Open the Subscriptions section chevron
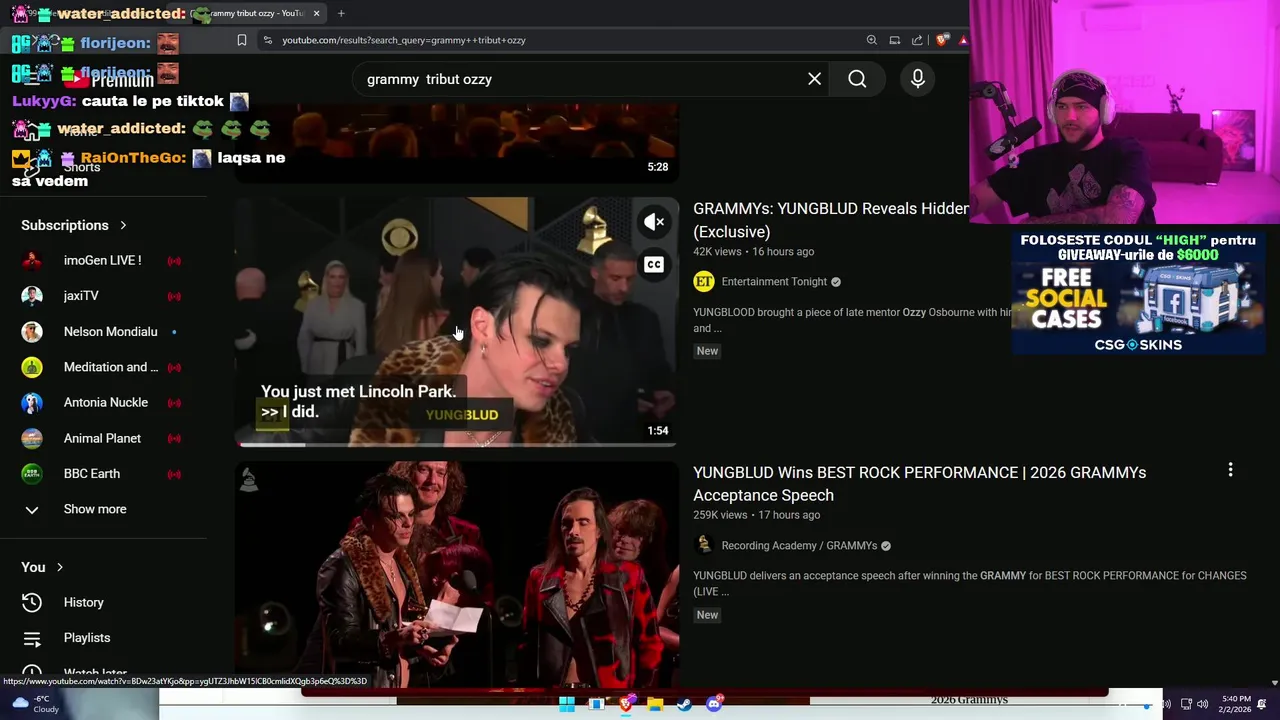The height and width of the screenshot is (720, 1280). click(123, 225)
